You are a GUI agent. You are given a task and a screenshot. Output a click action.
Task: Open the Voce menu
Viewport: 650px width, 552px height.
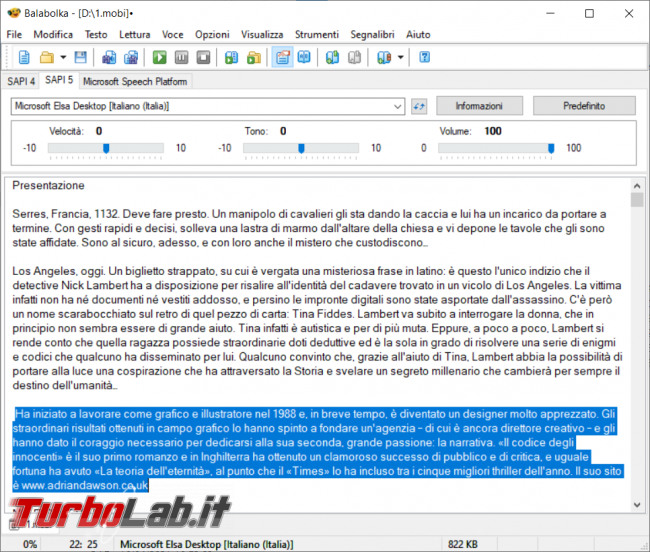[172, 34]
